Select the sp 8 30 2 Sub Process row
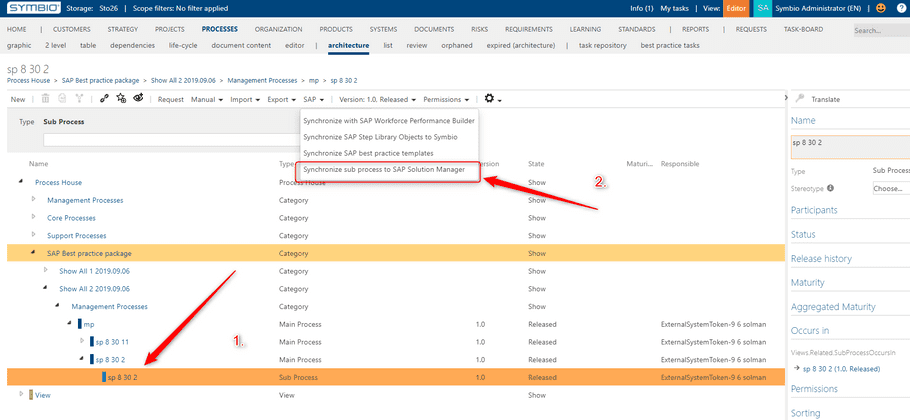 tap(396, 377)
